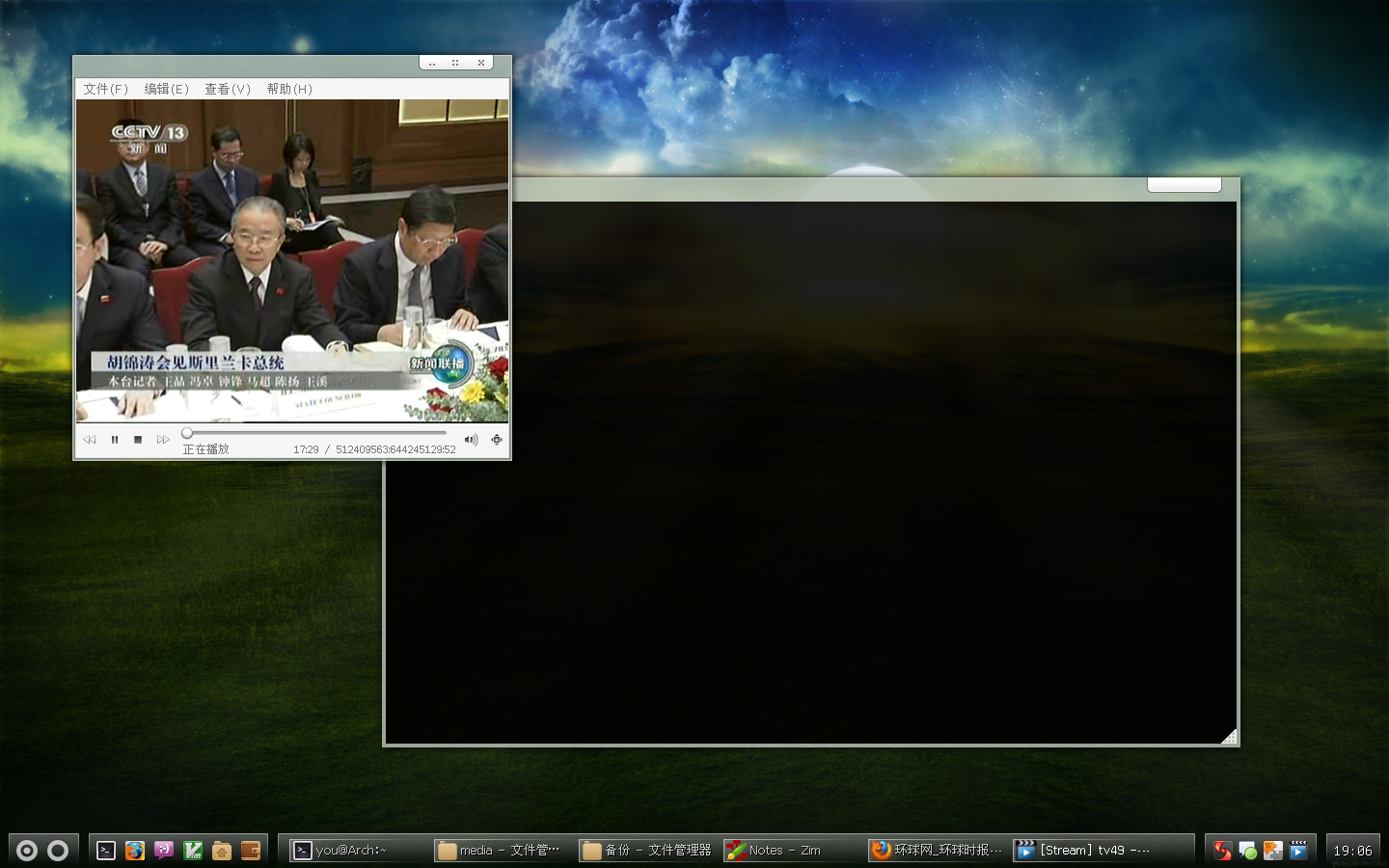The height and width of the screenshot is (868, 1389).
Task: Click the red swirl tray icon
Action: tap(1223, 850)
